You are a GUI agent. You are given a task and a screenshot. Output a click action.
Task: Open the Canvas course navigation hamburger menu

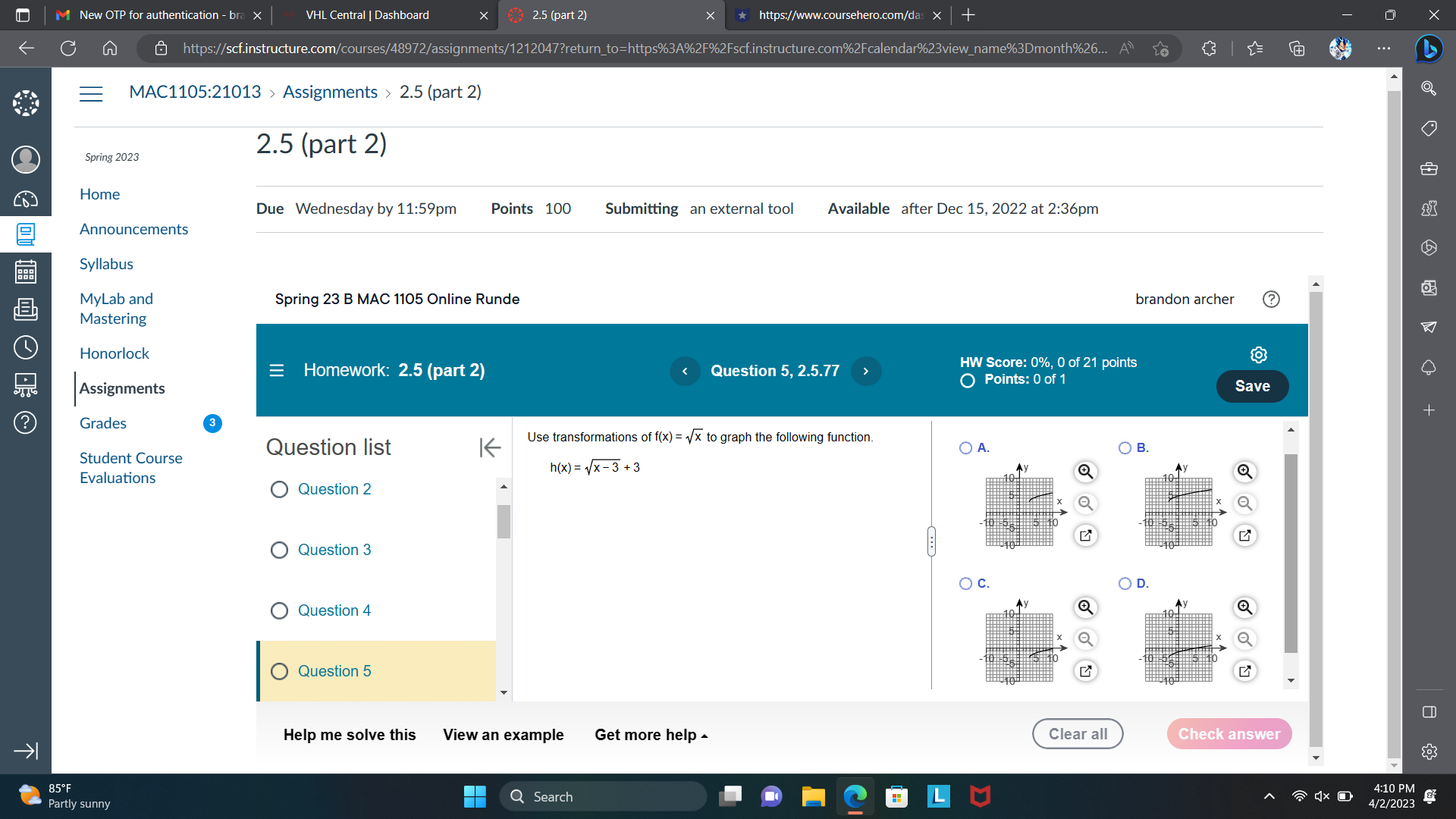point(91,93)
